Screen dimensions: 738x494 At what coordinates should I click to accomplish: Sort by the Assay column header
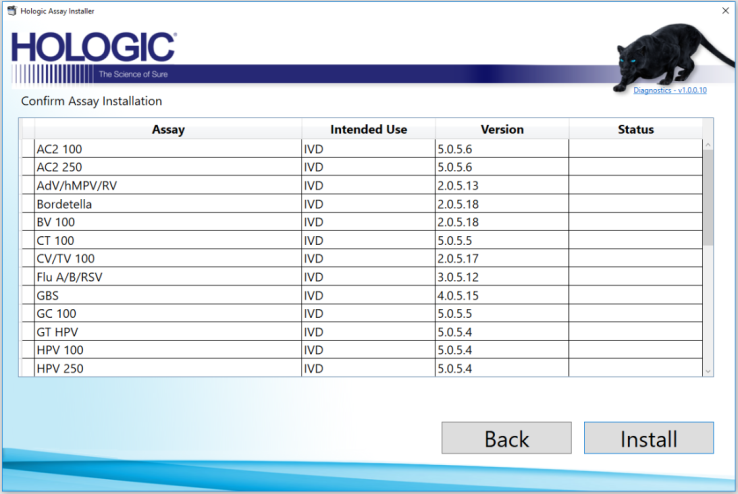168,129
